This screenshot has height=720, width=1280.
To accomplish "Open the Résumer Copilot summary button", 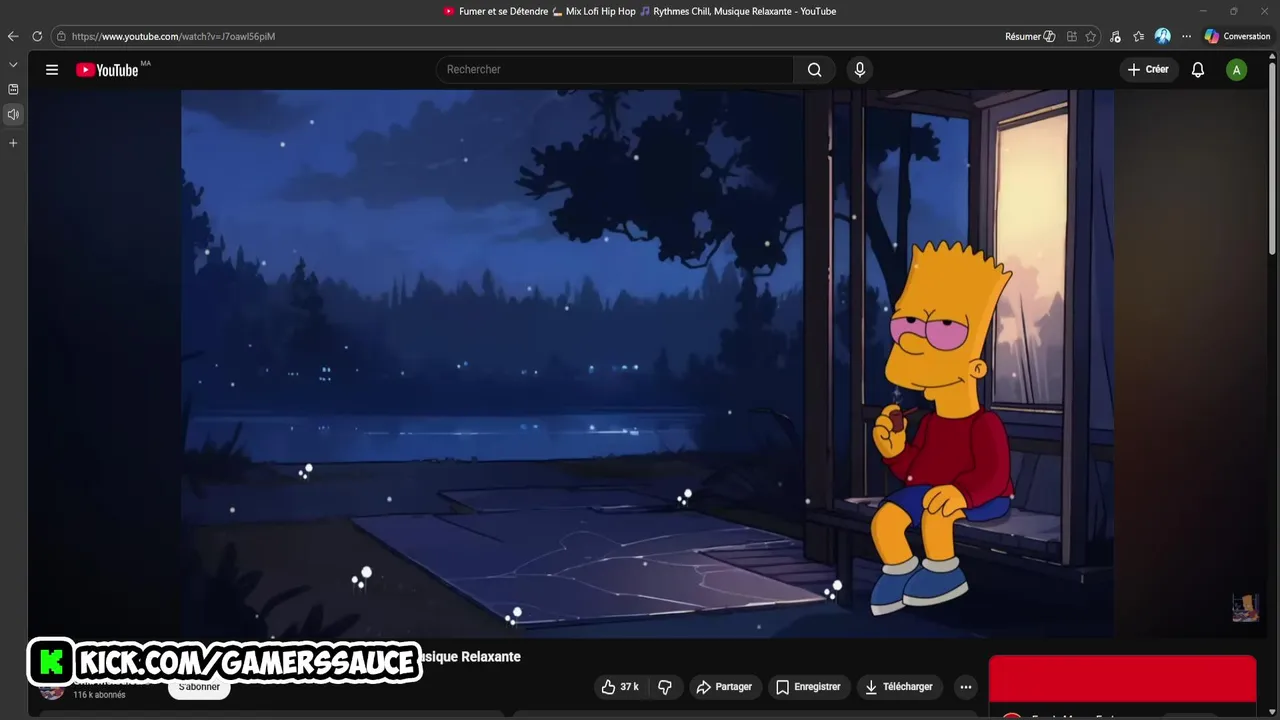I will pyautogui.click(x=1030, y=36).
